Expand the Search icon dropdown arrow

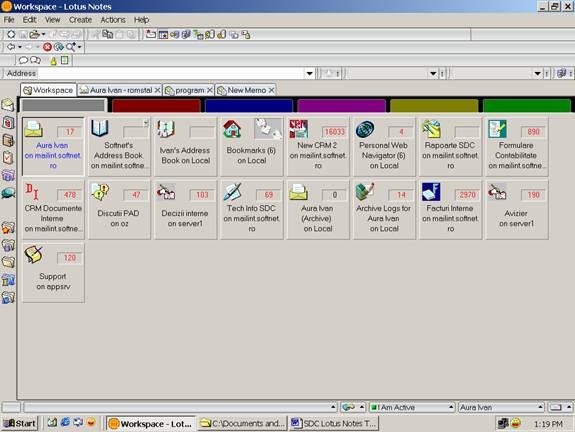[x=79, y=47]
